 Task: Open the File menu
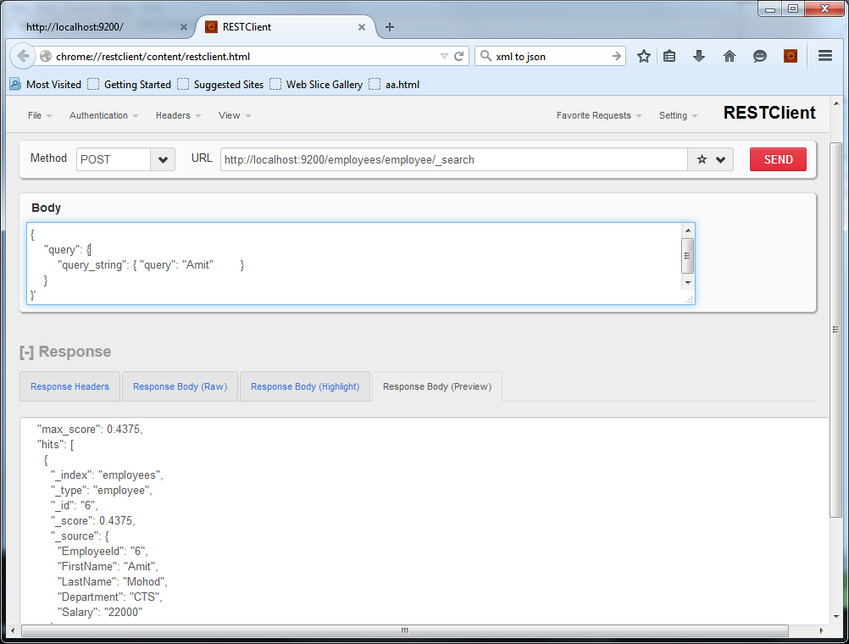coord(40,115)
